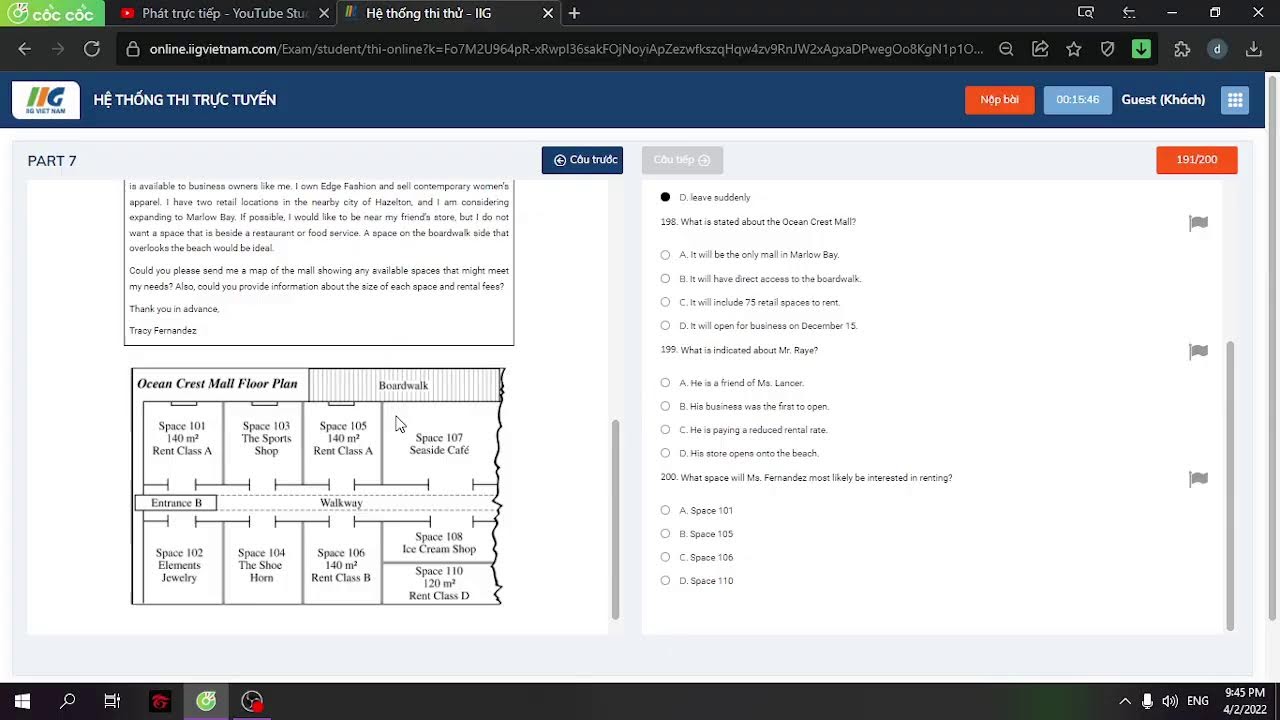Click the address bar URL

pyautogui.click(x=565, y=49)
